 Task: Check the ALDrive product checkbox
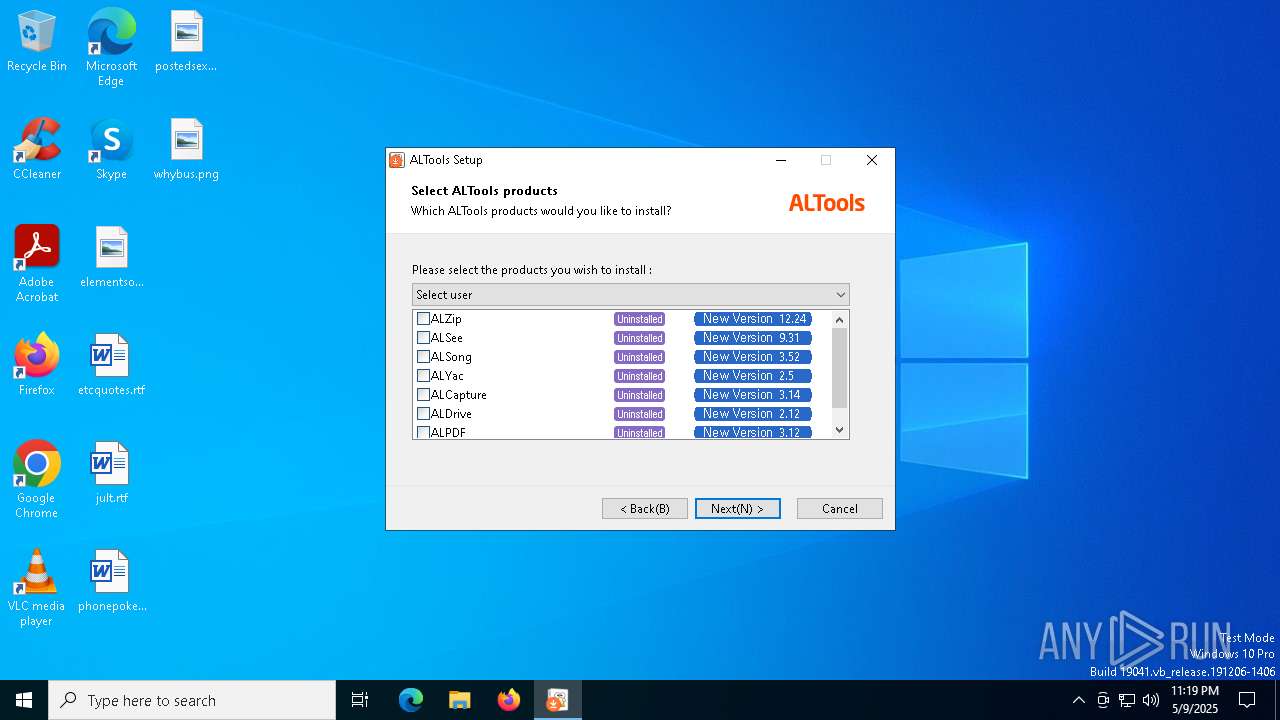tap(423, 414)
